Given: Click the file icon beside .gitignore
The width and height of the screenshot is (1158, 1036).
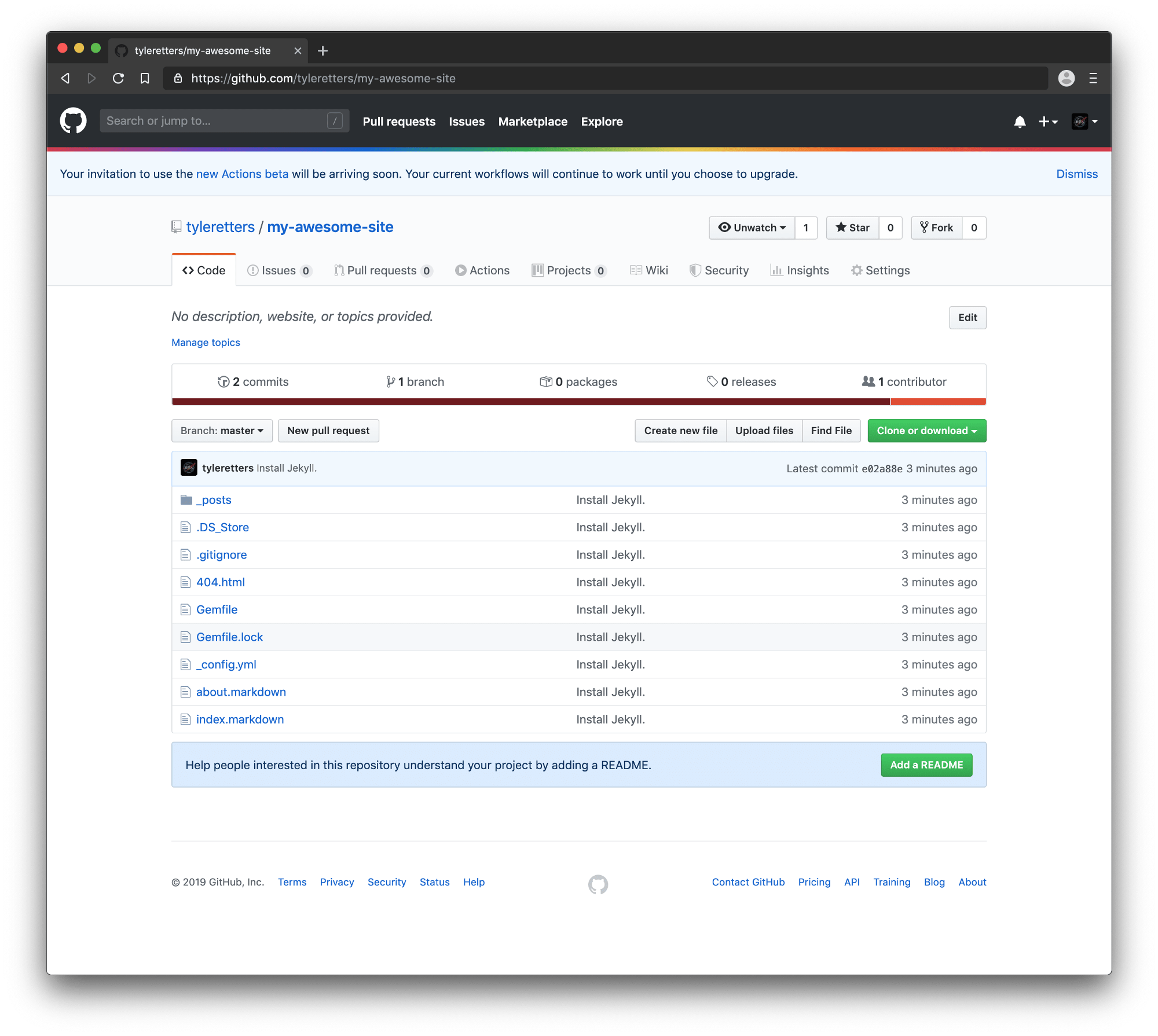Looking at the screenshot, I should [x=185, y=554].
